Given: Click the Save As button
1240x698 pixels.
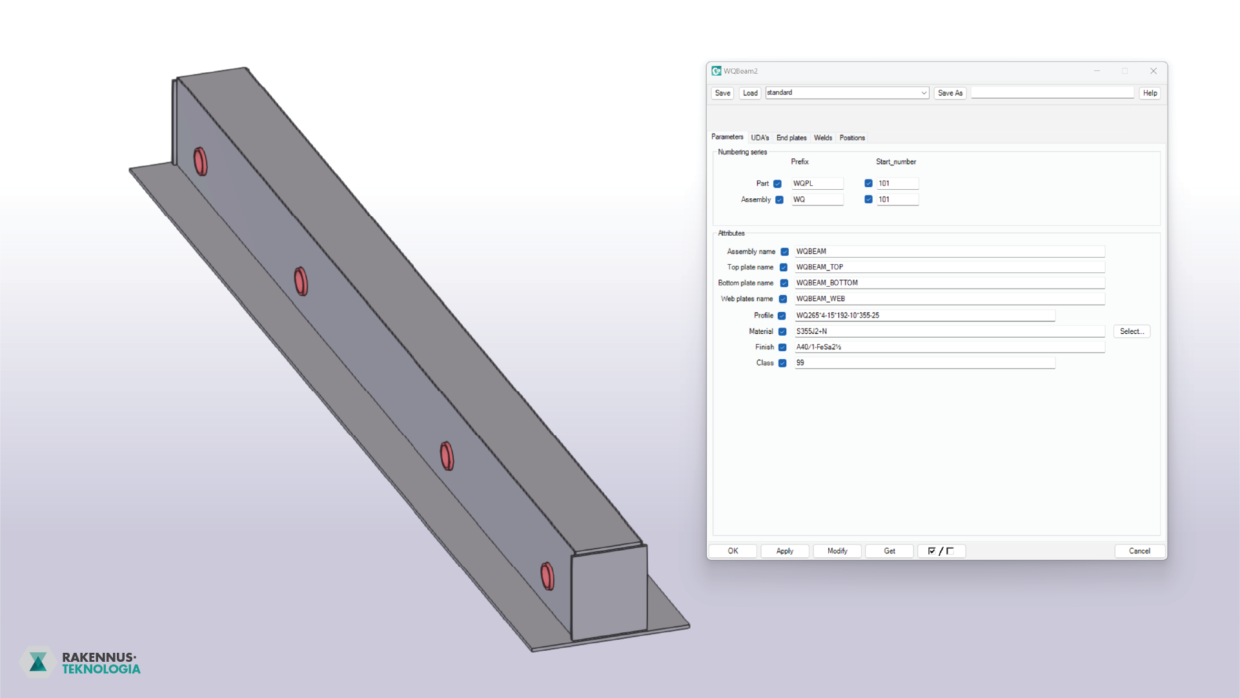Looking at the screenshot, I should click(949, 93).
